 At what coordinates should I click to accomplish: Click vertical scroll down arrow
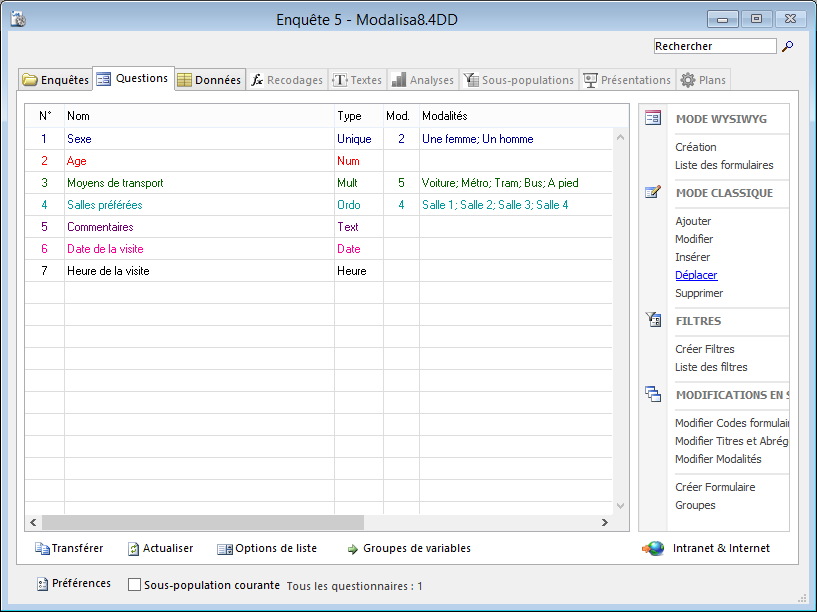(x=620, y=506)
